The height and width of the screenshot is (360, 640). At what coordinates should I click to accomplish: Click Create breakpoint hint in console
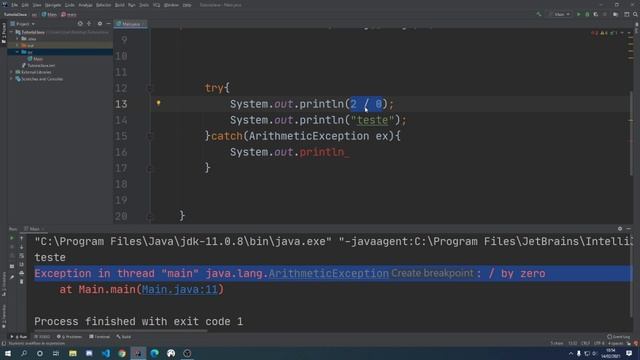[432, 273]
